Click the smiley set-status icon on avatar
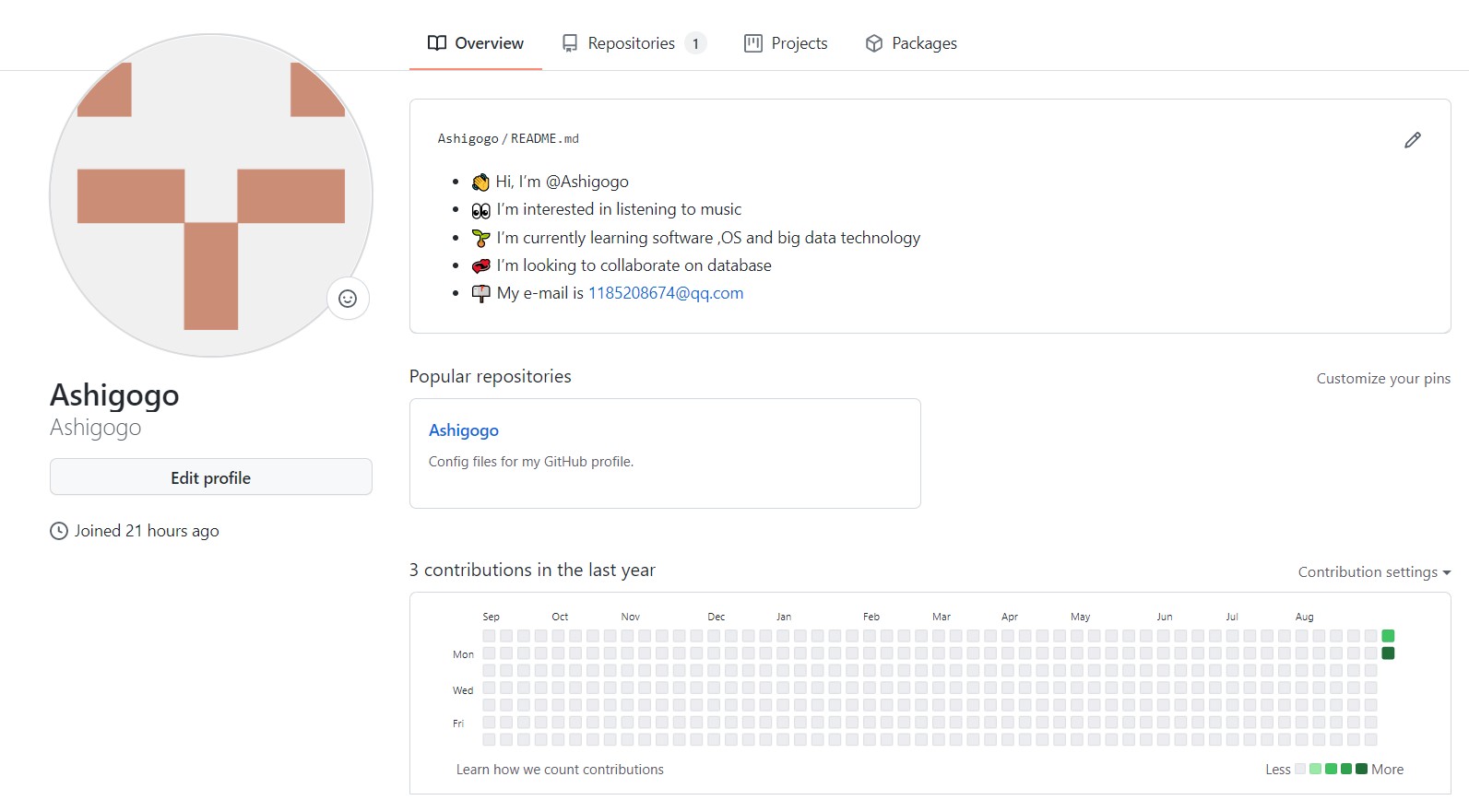The height and width of the screenshot is (812, 1469). [x=348, y=299]
